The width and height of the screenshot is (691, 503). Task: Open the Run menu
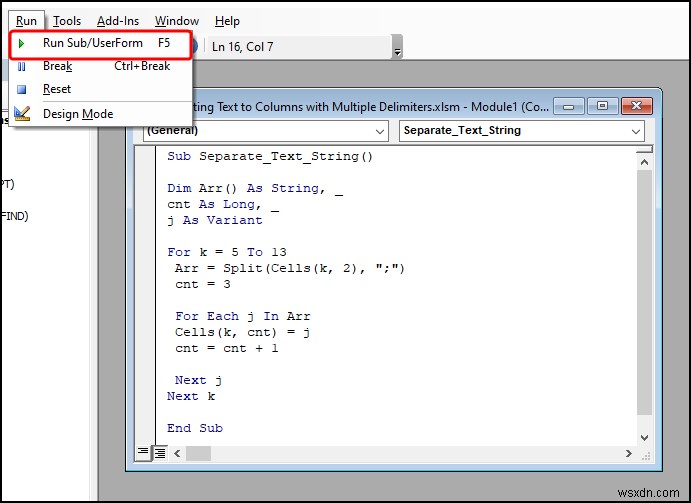26,21
